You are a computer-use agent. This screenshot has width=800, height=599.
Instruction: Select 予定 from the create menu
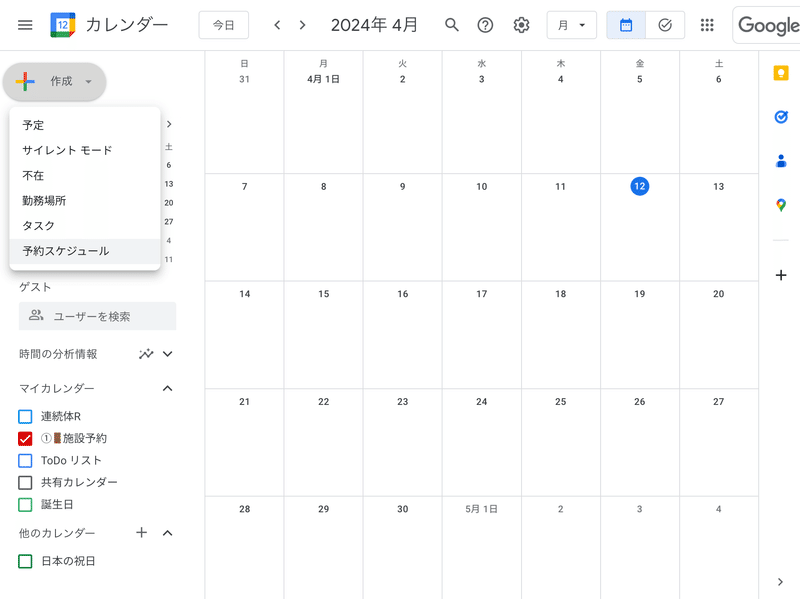85,125
